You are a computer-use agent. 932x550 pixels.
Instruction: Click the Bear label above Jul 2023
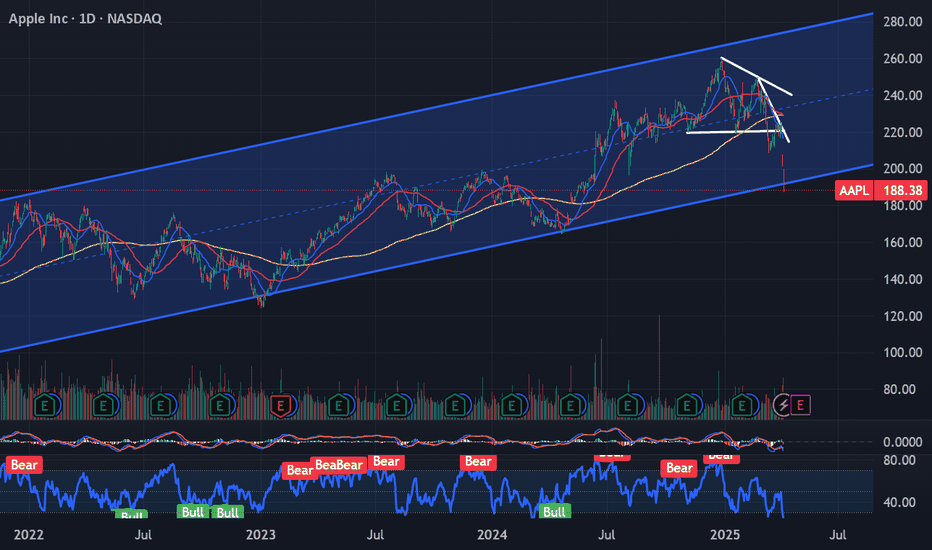386,461
